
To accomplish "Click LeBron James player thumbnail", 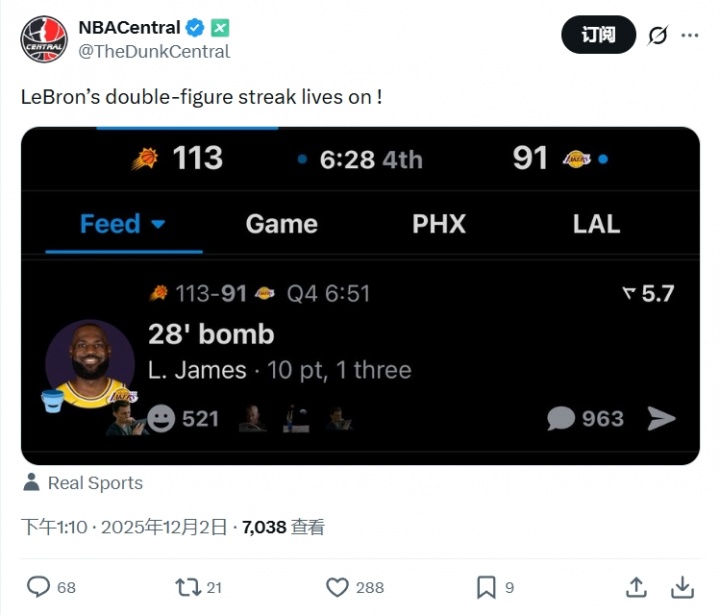I will pyautogui.click(x=89, y=364).
